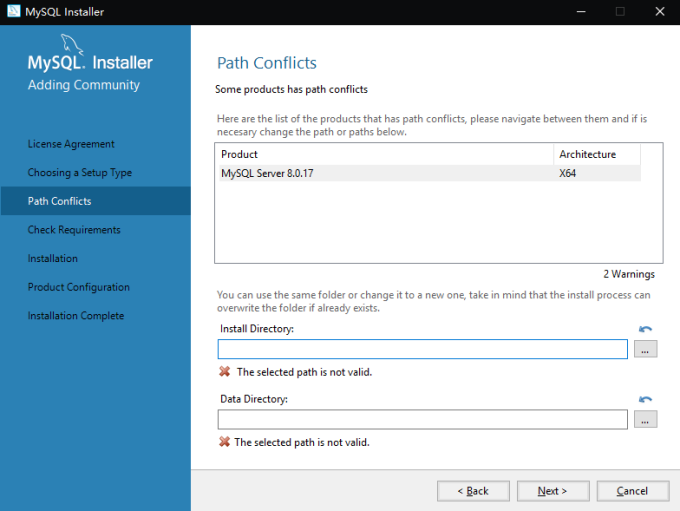Click the MySQL dolphin logo
The height and width of the screenshot is (511, 680).
click(x=72, y=45)
